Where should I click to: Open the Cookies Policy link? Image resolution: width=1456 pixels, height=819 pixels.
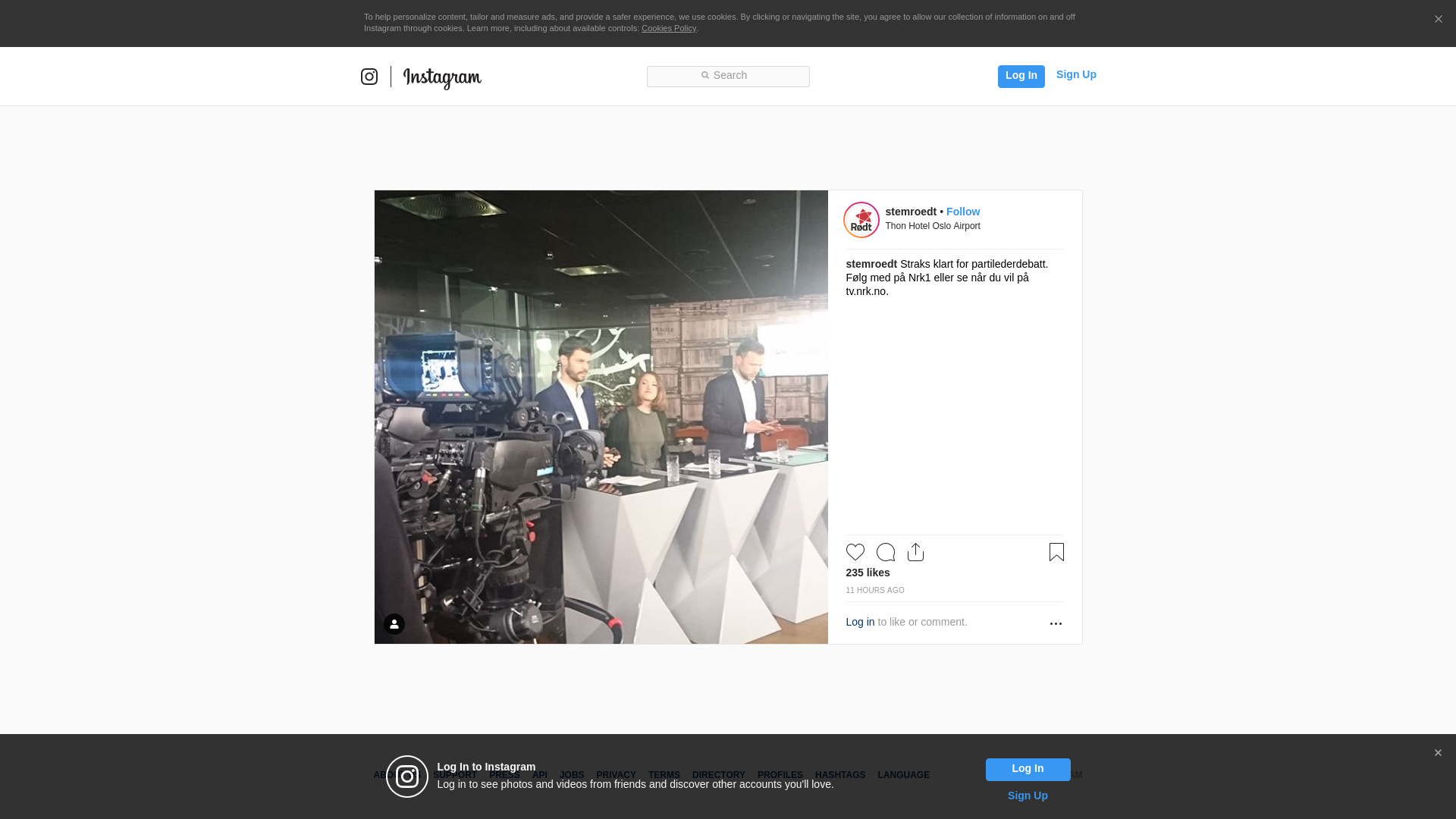tap(668, 28)
